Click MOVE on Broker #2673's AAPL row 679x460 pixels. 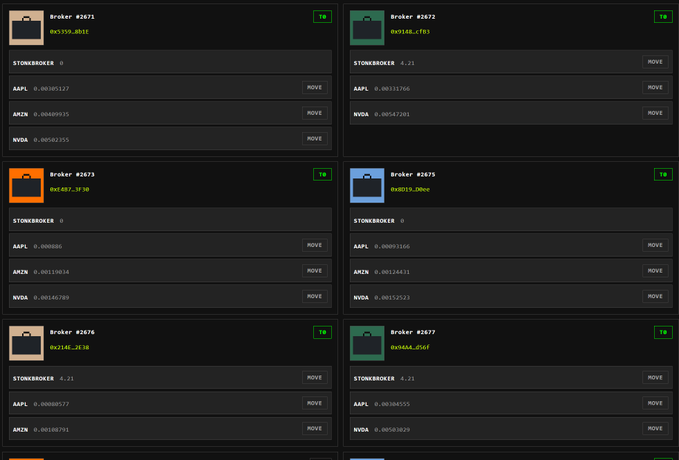pyautogui.click(x=314, y=245)
